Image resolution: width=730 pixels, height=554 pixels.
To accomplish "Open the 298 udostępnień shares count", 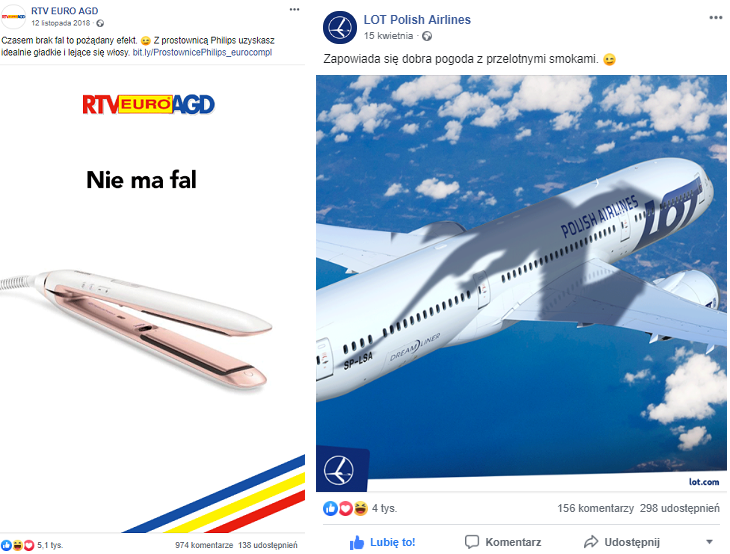I will [680, 508].
